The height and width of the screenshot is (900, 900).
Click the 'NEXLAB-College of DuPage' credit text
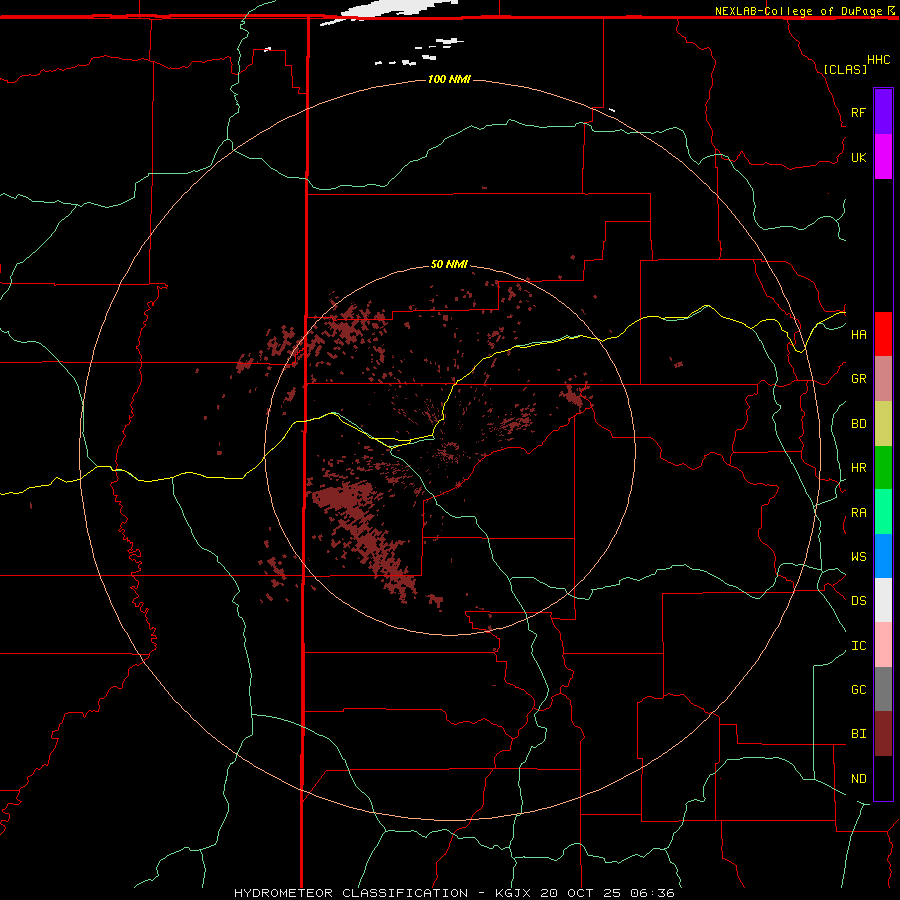tap(798, 11)
